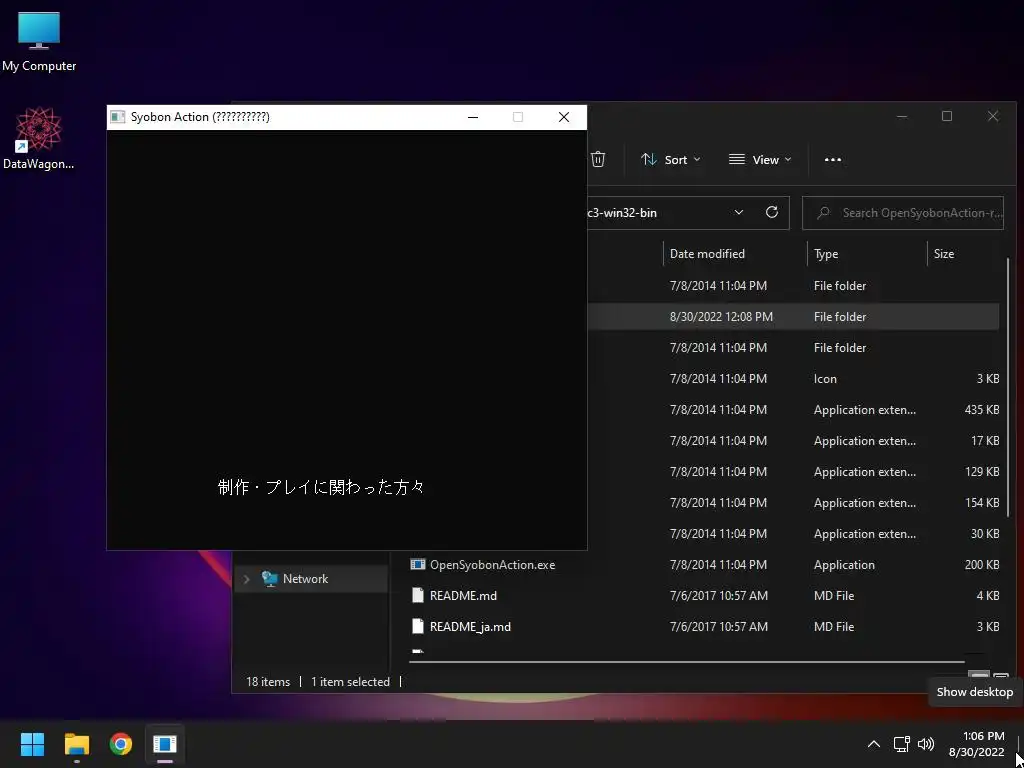Image resolution: width=1024 pixels, height=768 pixels.
Task: Click the 200 KB Application size cell
Action: coord(982,565)
